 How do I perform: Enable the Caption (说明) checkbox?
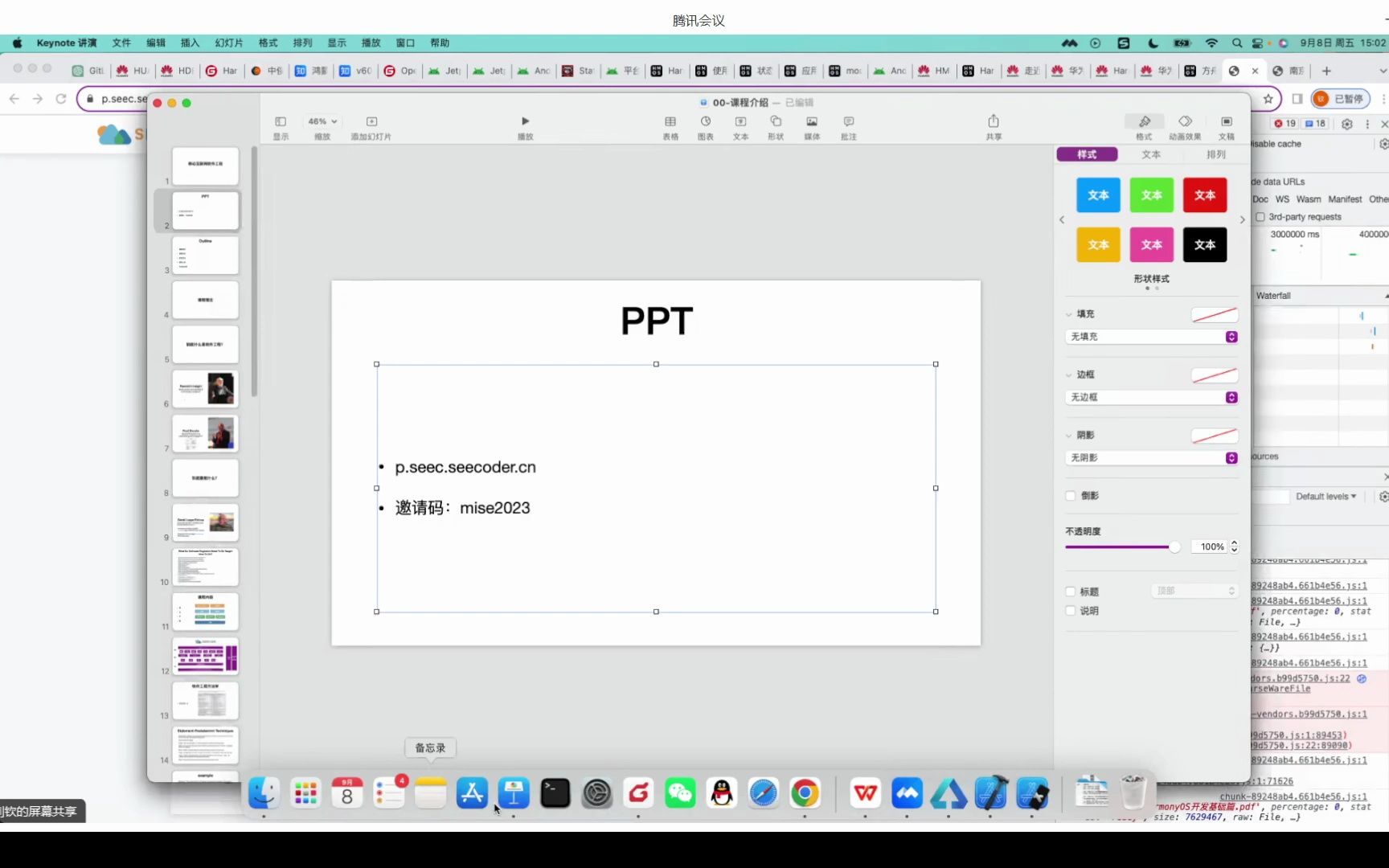(x=1071, y=611)
